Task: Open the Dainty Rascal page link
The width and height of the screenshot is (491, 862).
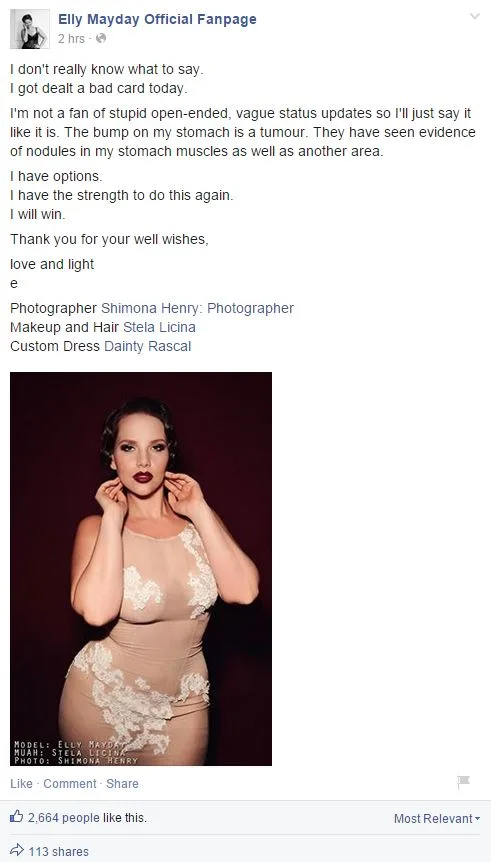Action: (147, 346)
